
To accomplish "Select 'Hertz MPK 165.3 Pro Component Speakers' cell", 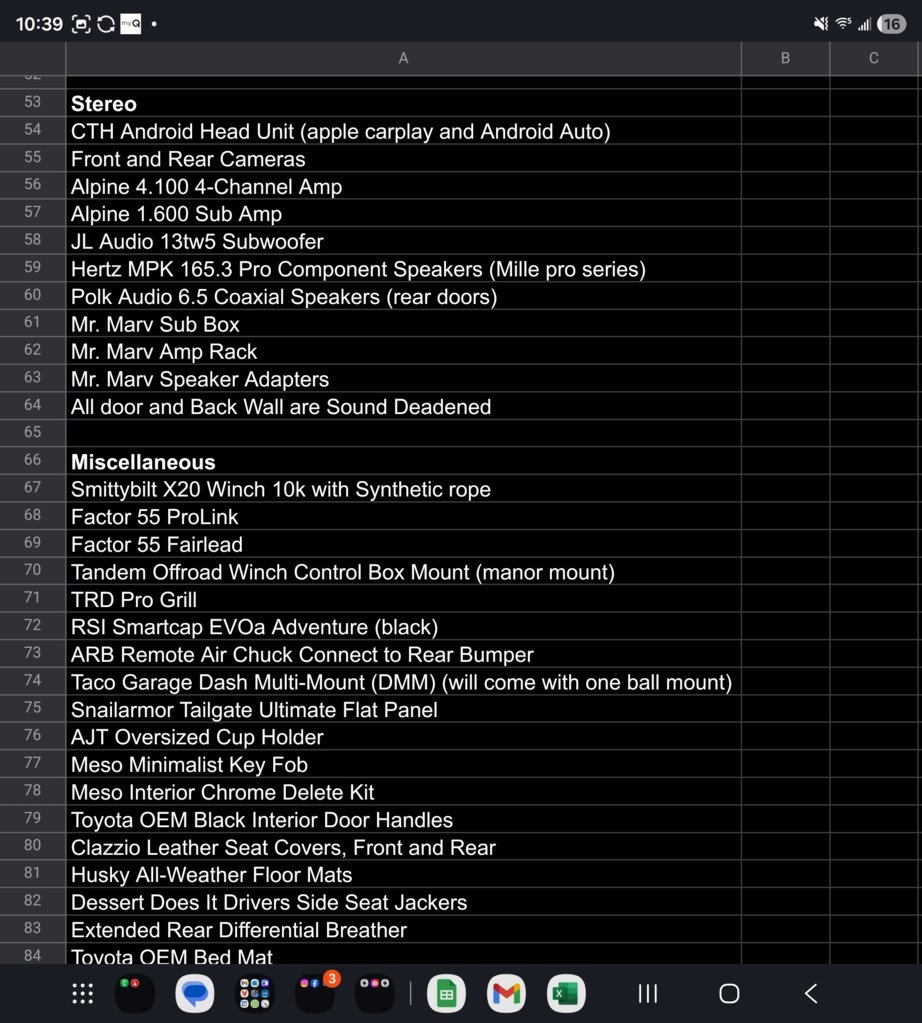I will [403, 268].
